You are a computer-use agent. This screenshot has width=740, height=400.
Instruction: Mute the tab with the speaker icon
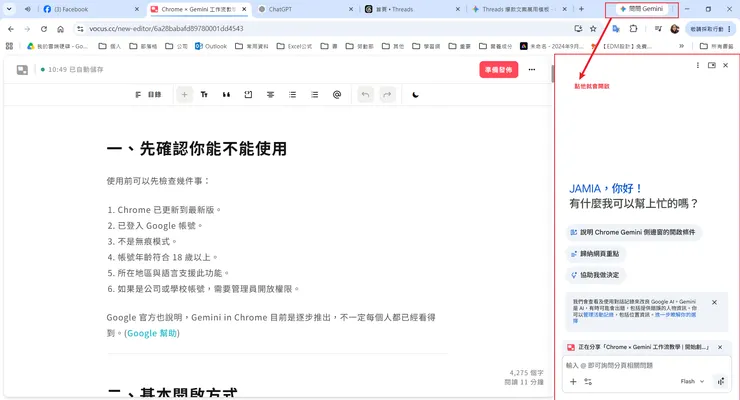28,9
